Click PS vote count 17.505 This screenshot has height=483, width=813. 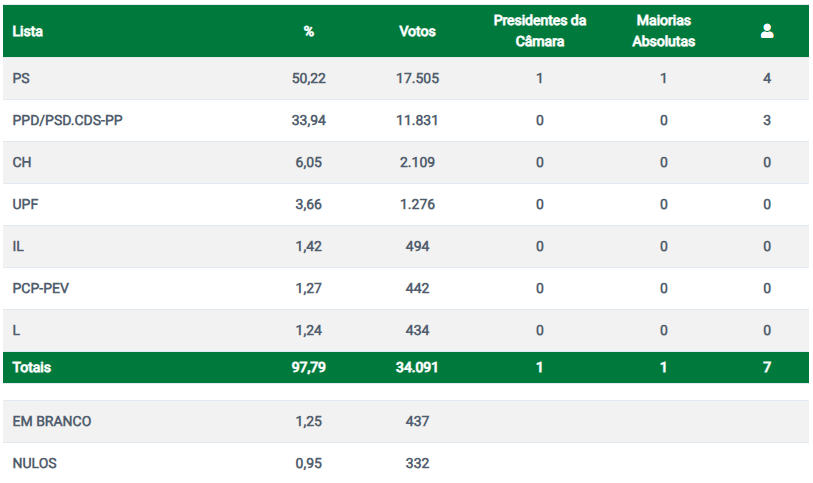417,78
